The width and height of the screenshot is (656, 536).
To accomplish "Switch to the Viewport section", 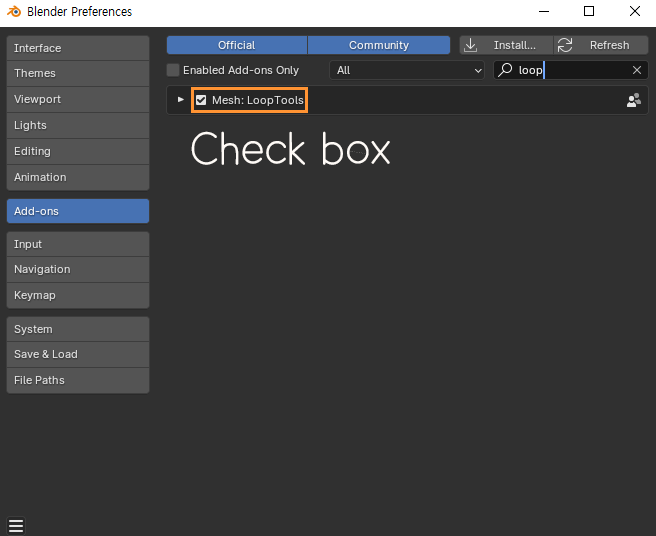I will coord(78,99).
